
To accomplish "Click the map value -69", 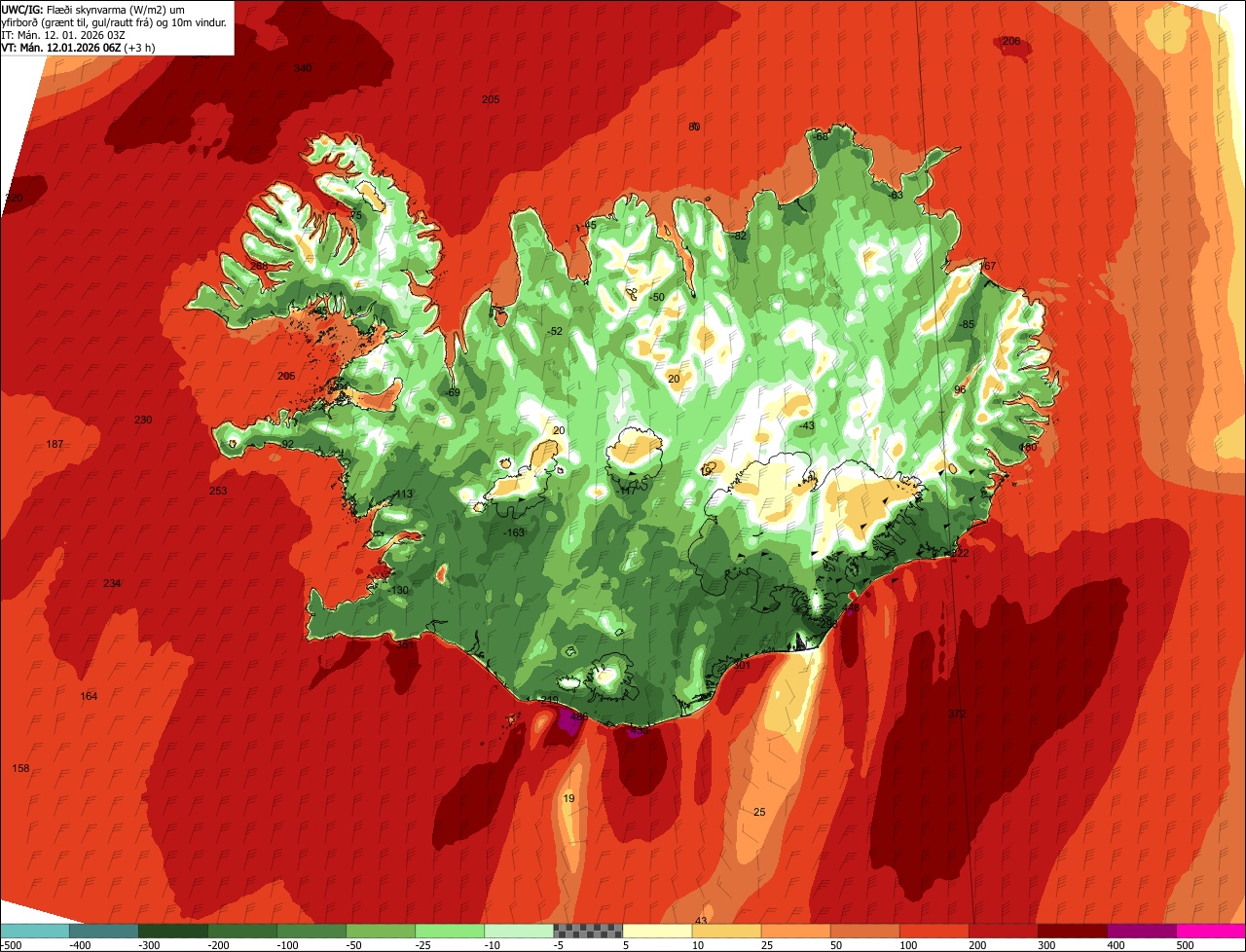I will coord(453,392).
